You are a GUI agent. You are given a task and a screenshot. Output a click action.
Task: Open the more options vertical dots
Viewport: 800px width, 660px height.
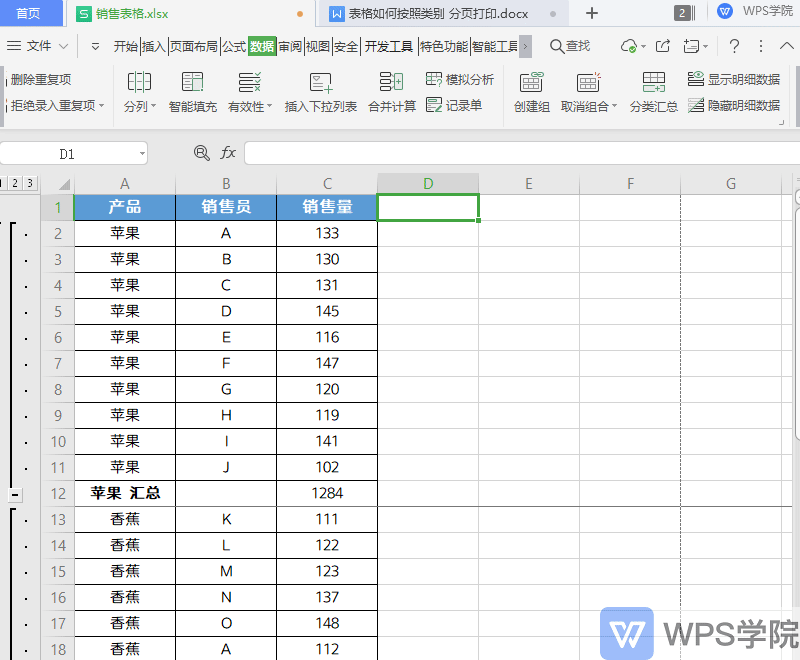tap(761, 46)
